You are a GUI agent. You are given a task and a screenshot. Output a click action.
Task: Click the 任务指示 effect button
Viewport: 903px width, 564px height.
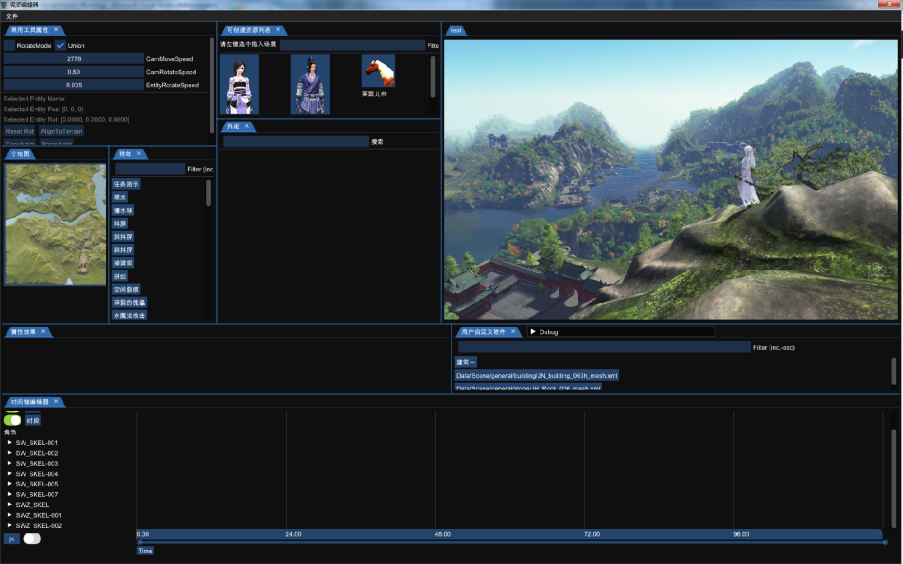pos(126,184)
